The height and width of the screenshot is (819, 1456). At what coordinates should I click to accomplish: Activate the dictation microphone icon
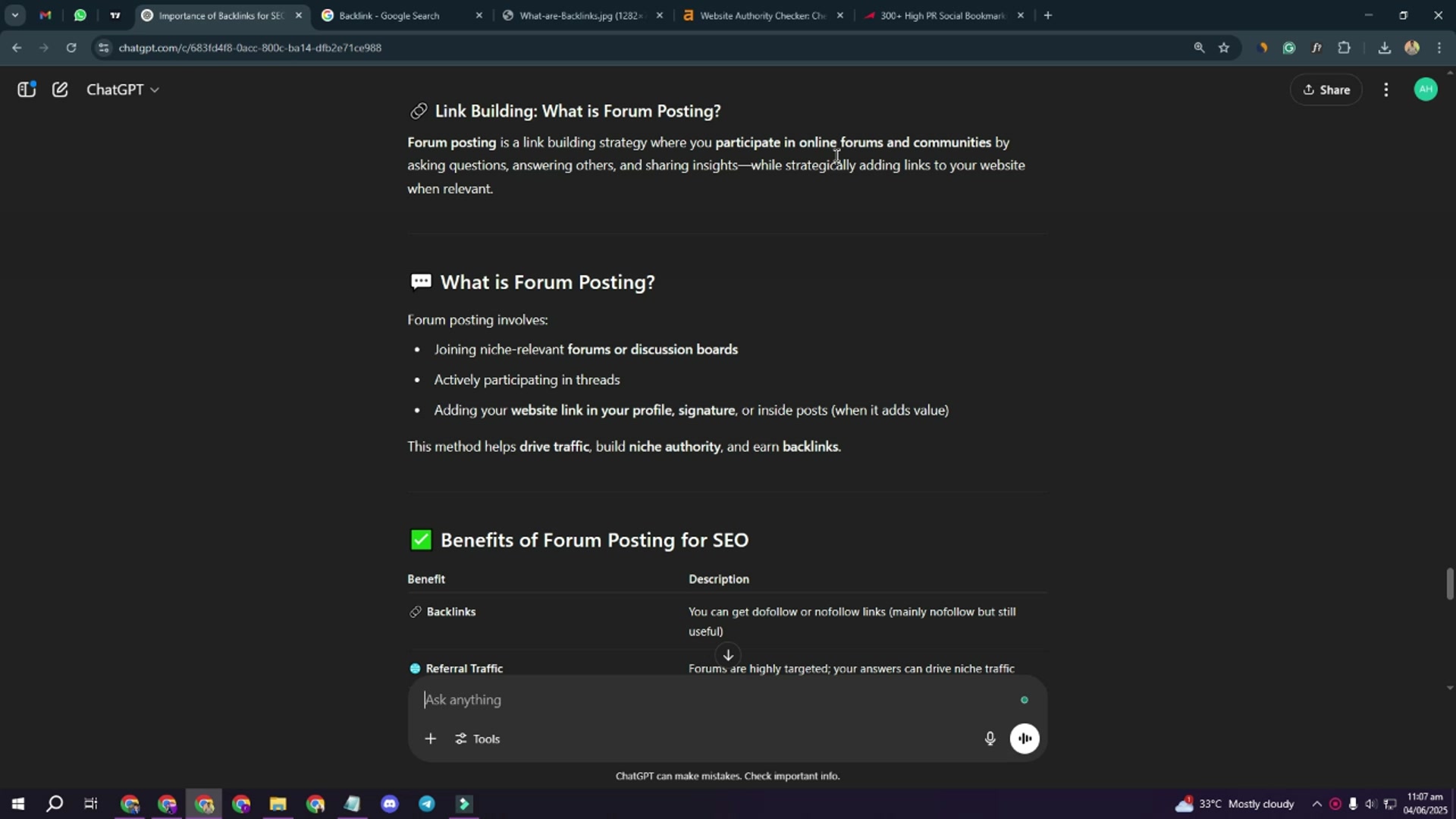coord(990,739)
